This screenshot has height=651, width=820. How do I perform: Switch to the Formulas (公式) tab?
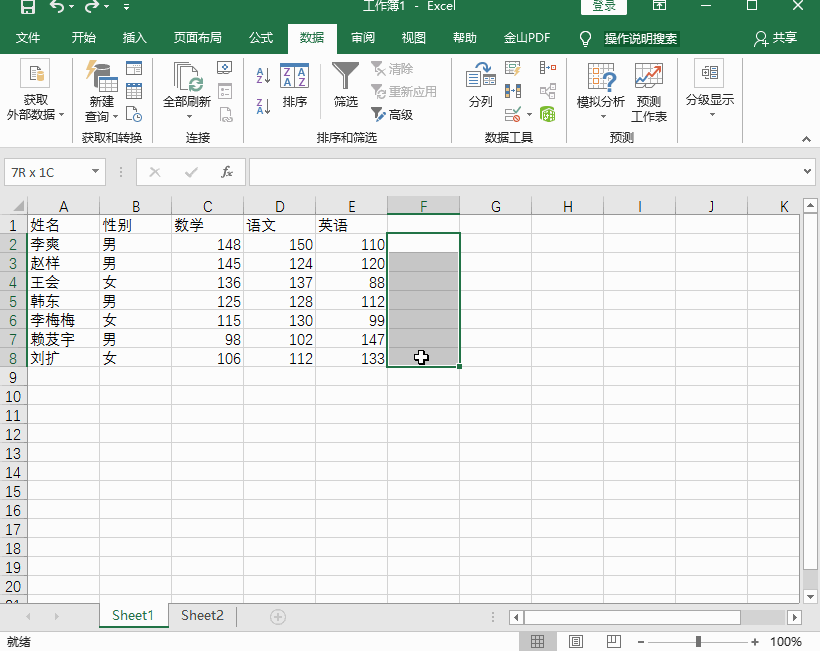pyautogui.click(x=261, y=38)
